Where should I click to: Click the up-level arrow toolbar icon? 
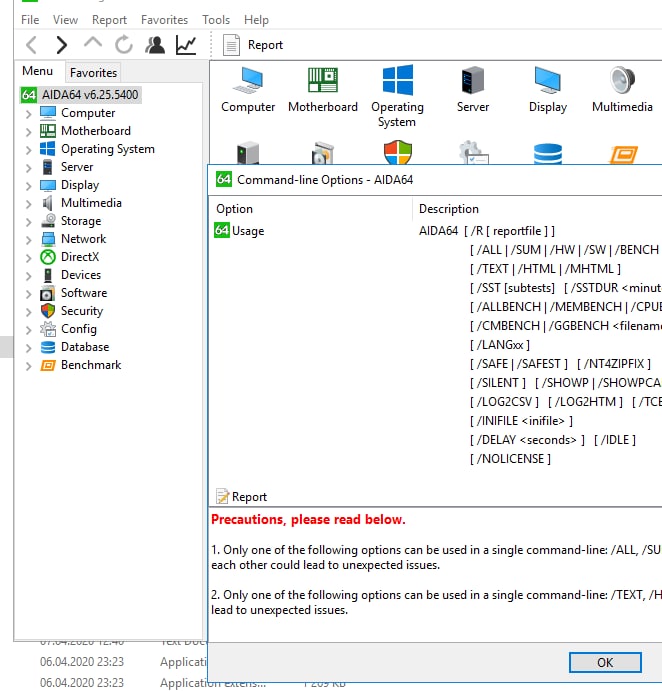point(93,44)
